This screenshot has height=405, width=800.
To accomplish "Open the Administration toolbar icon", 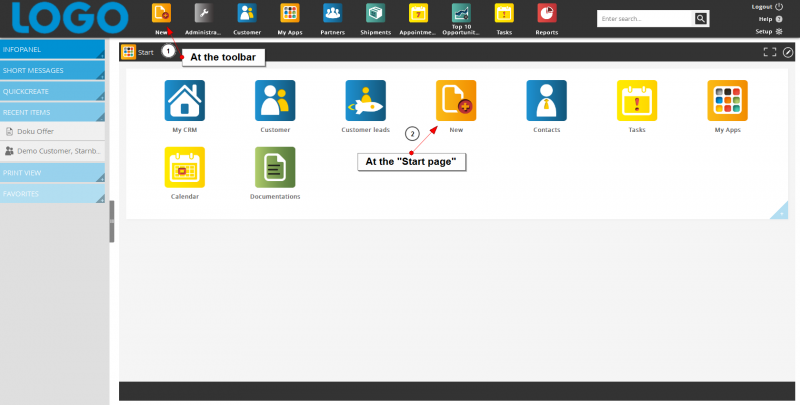I will click(204, 14).
